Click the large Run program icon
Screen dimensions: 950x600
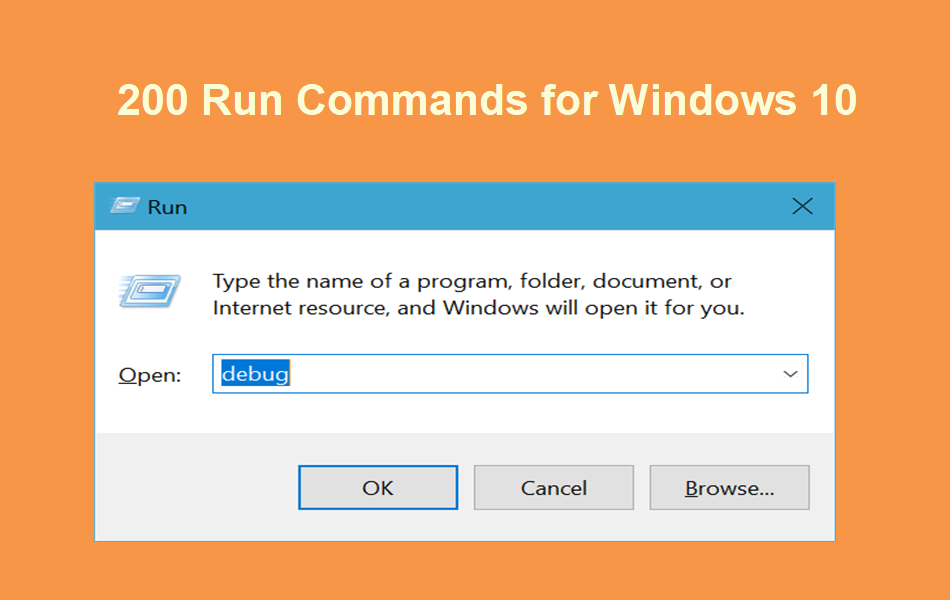click(149, 290)
